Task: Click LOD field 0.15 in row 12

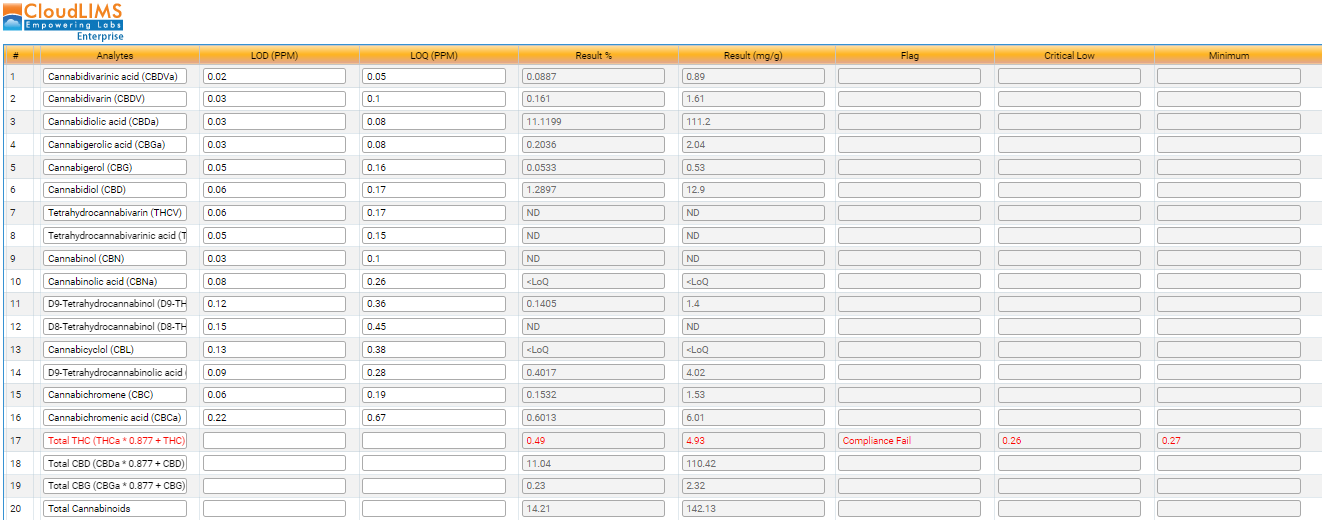Action: [274, 327]
